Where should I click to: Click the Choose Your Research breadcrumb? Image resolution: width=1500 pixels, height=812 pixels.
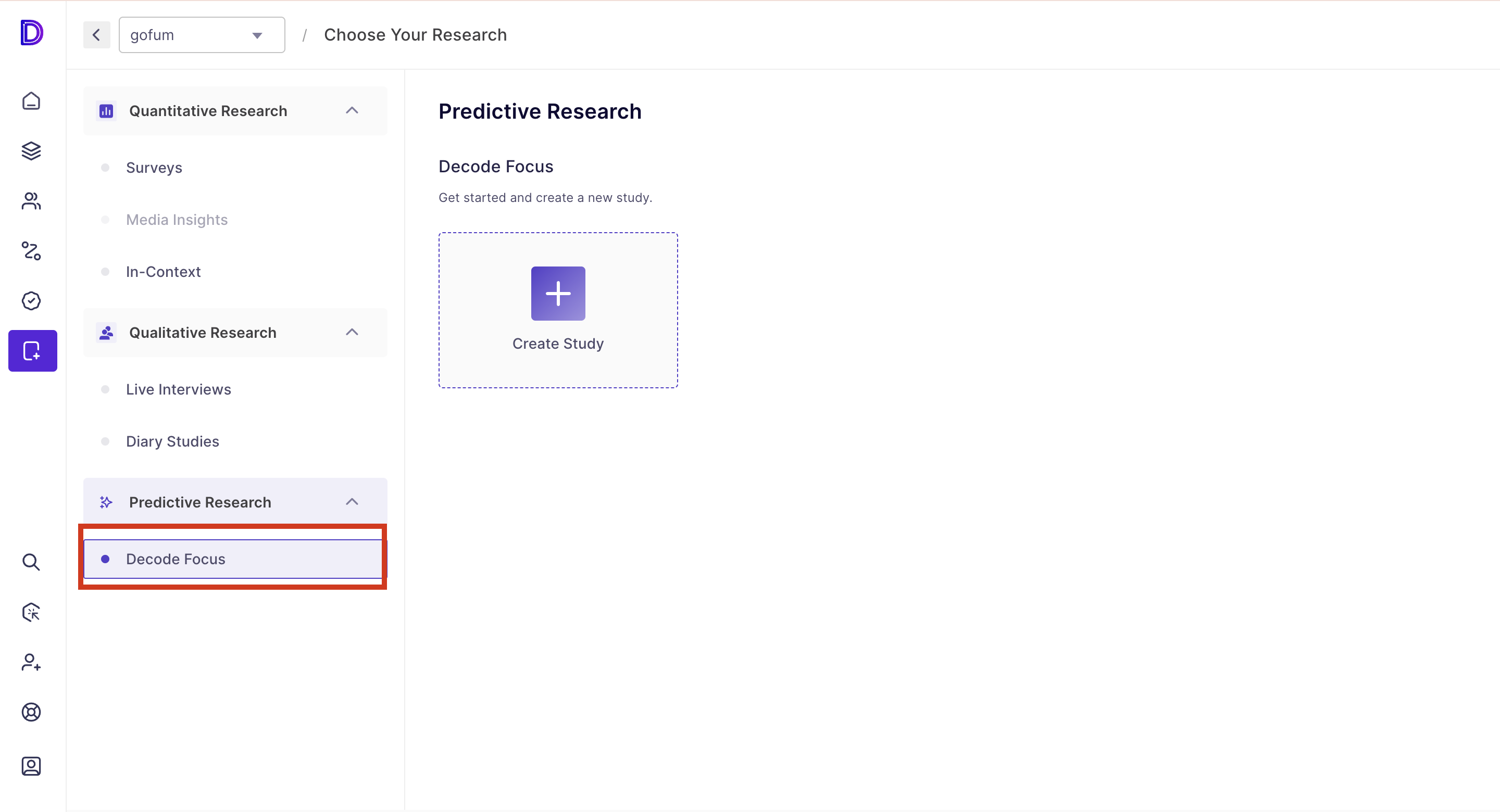point(415,35)
